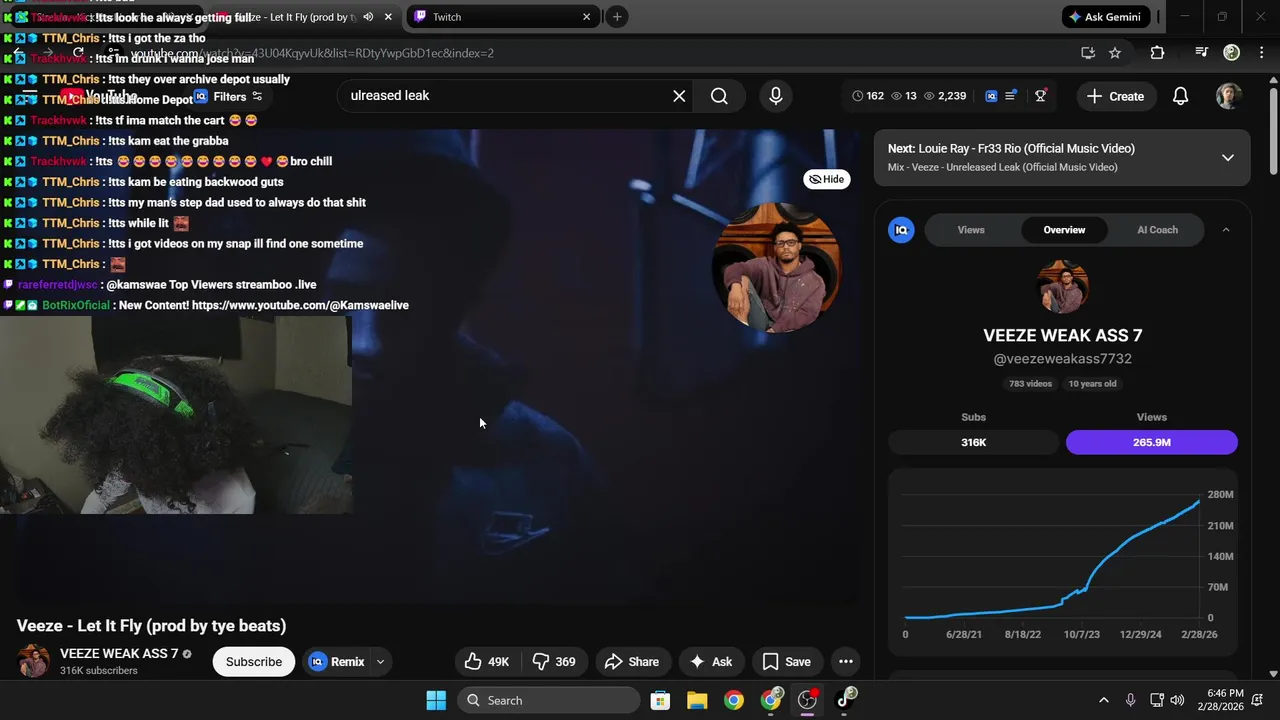Click the page vertical scrollbar

click(1273, 130)
